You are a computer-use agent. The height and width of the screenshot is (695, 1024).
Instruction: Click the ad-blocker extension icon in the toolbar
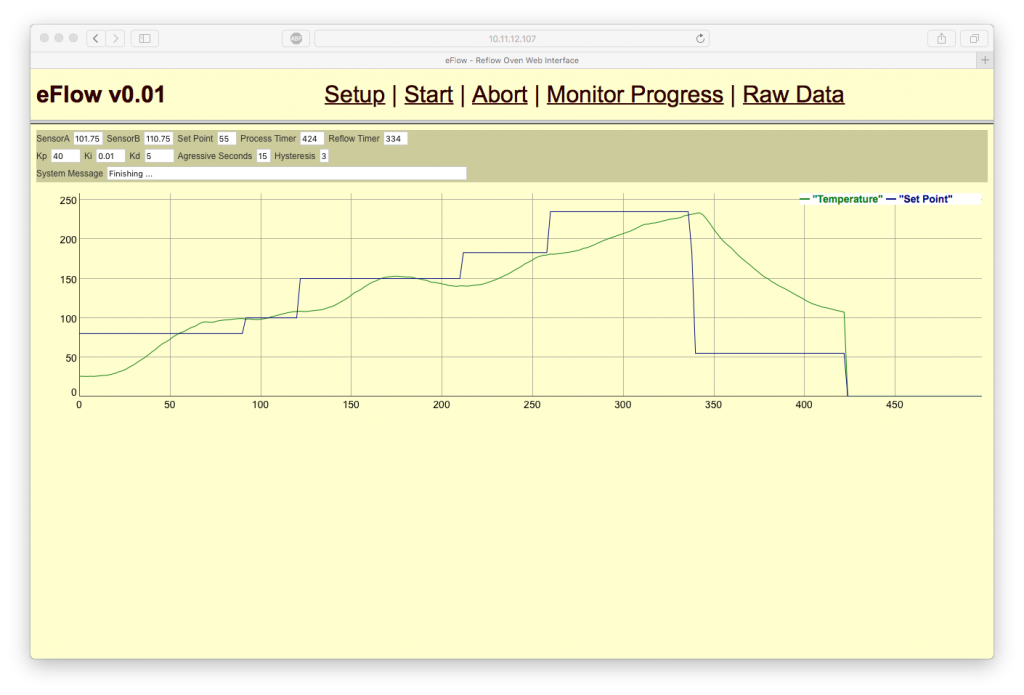pyautogui.click(x=294, y=38)
